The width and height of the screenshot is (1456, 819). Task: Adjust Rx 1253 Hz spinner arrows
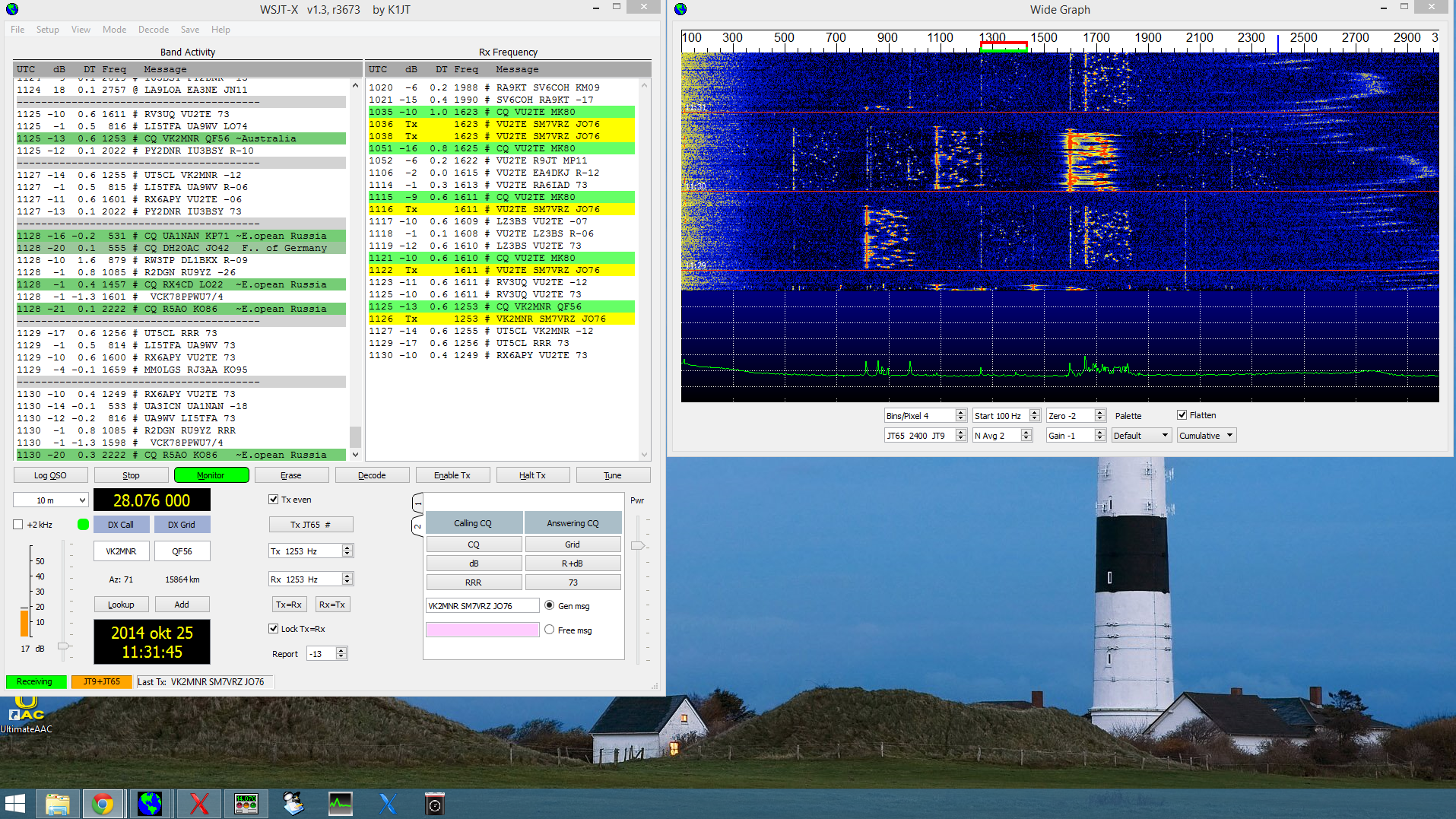tap(347, 579)
